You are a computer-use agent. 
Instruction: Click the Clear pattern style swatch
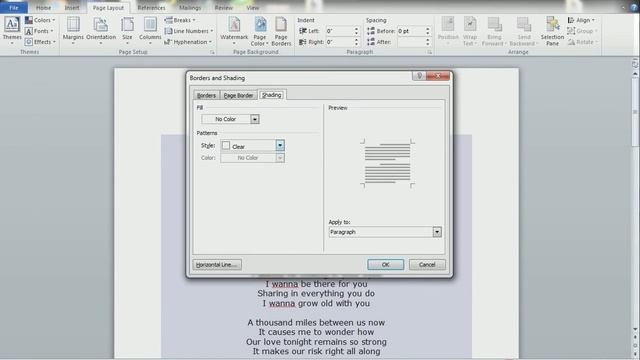(x=226, y=145)
